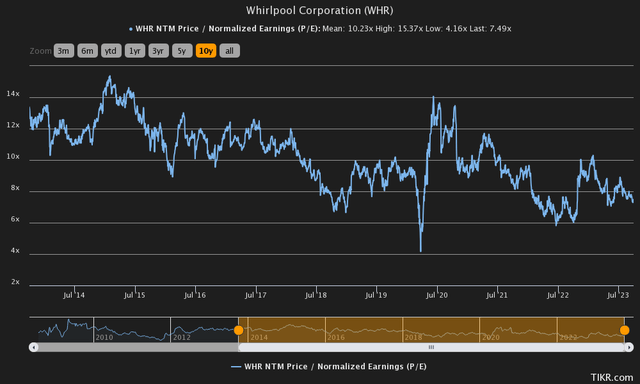Click the 14x y-axis label

(x=13, y=94)
